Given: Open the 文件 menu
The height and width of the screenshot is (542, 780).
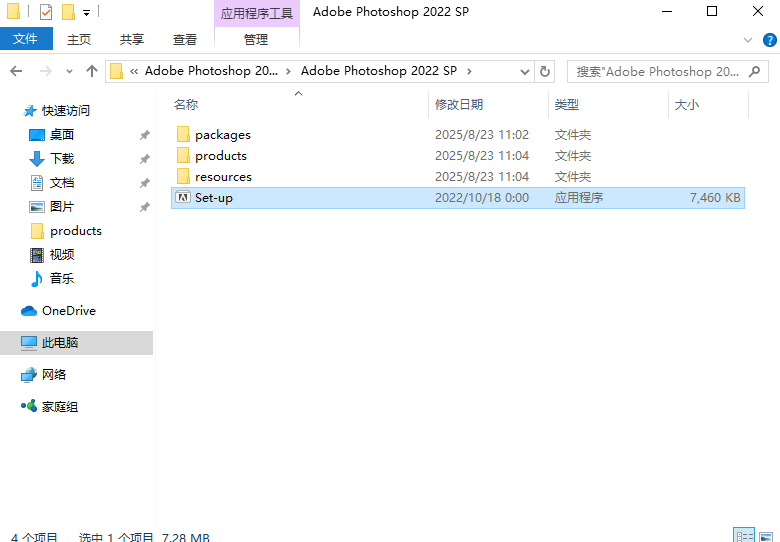Looking at the screenshot, I should 26,39.
